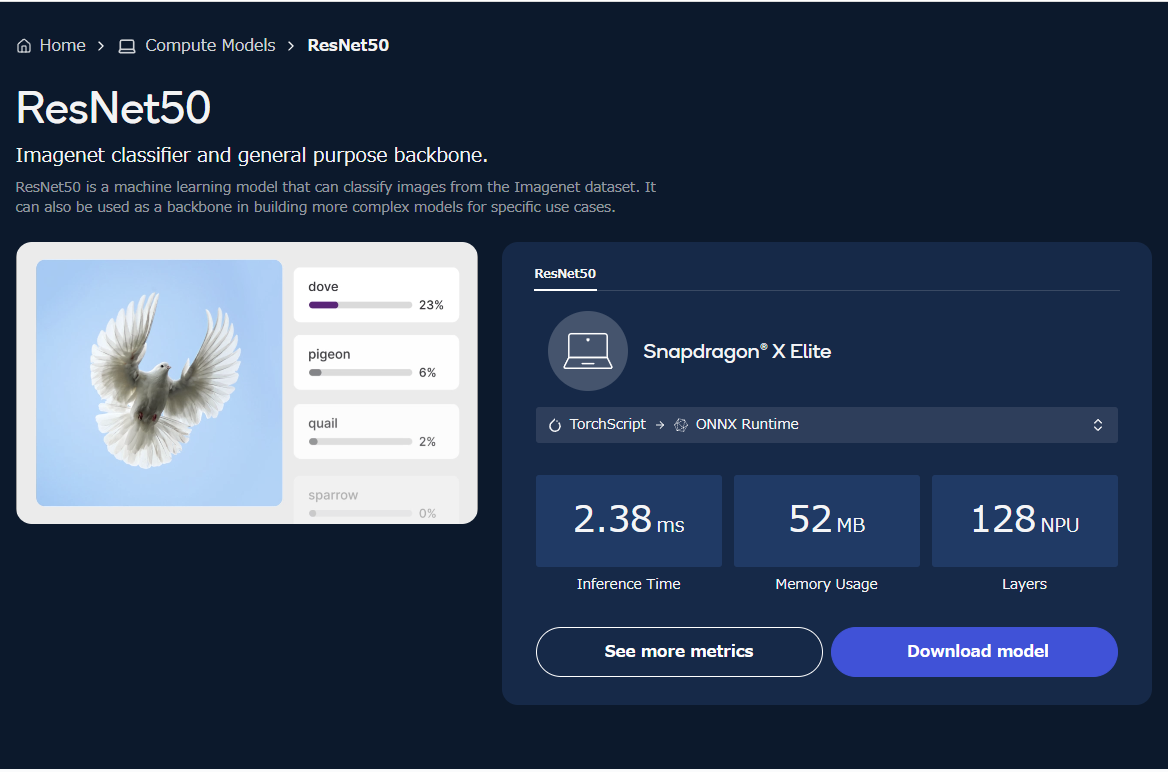Click the 2.38 ms inference time tile
Screen dimensions: 1168x772
pos(629,520)
